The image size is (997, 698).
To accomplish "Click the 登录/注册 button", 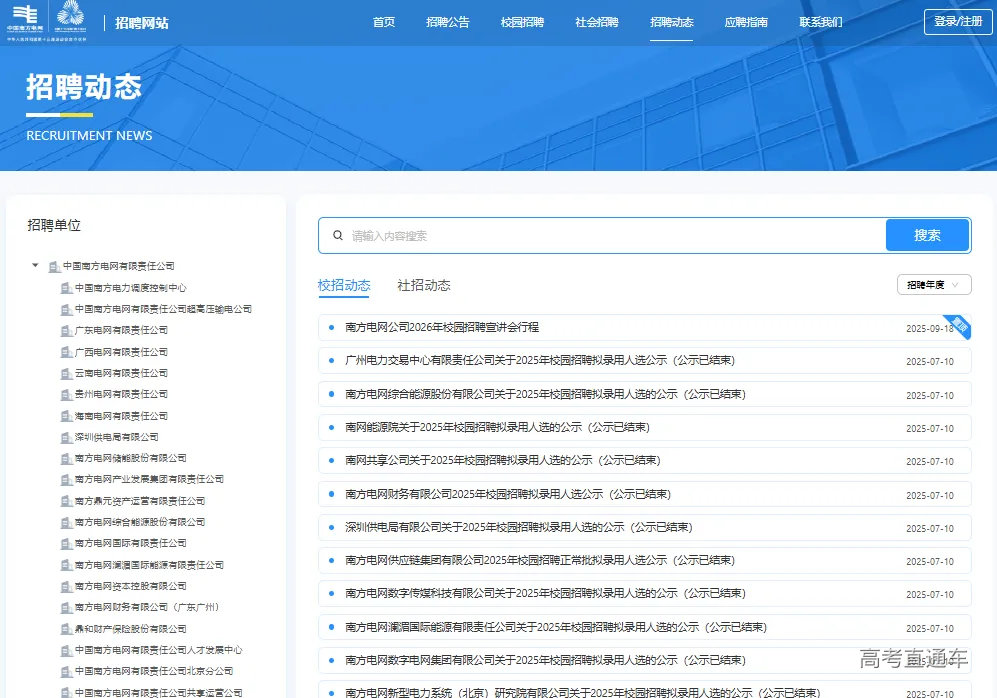I will tap(957, 22).
